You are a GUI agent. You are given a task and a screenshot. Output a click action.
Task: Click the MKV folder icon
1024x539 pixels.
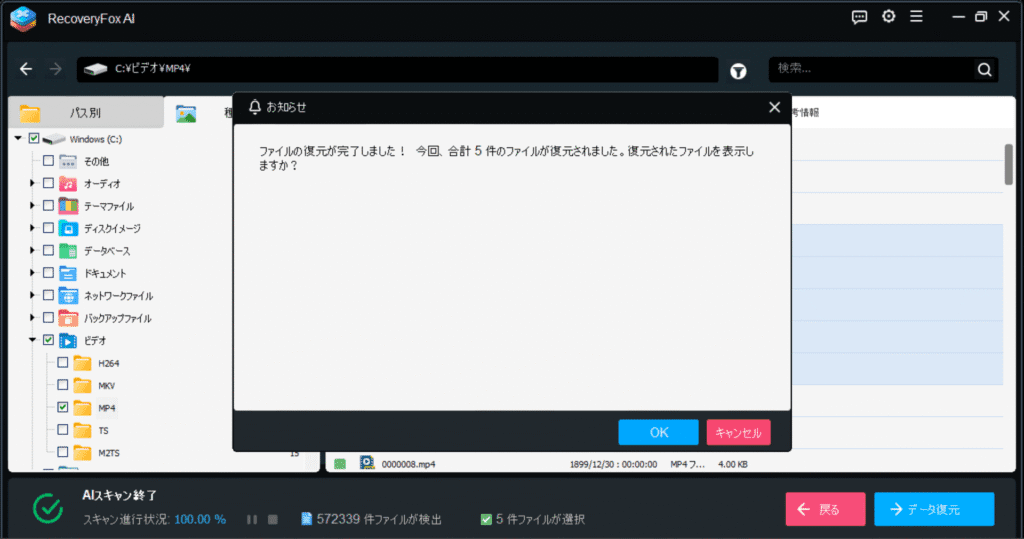click(82, 385)
